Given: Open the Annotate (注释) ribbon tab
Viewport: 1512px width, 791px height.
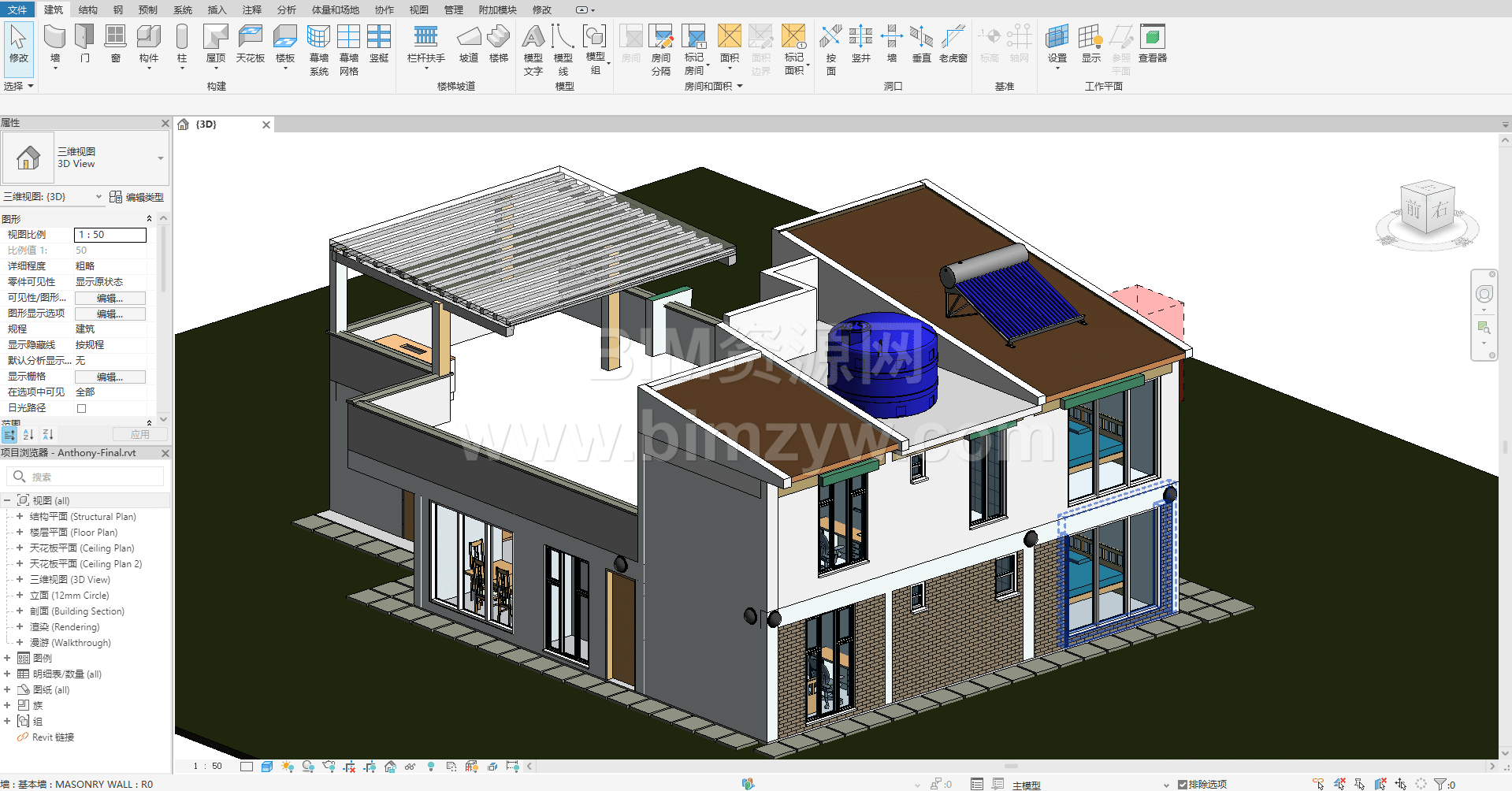Looking at the screenshot, I should (x=251, y=9).
